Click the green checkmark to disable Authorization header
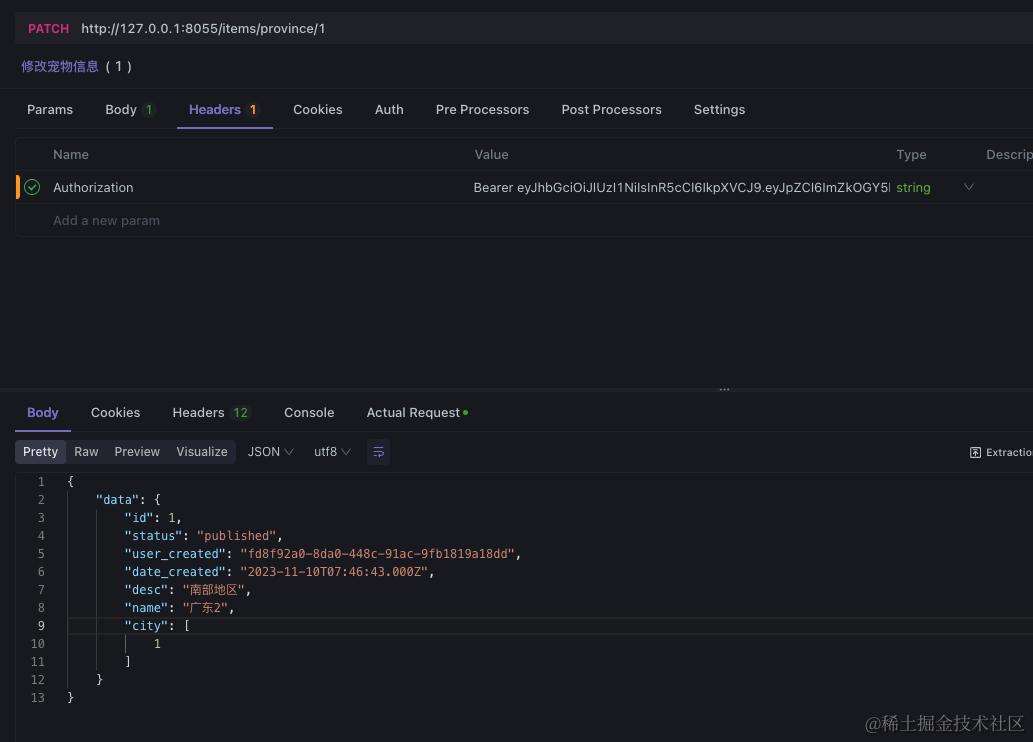The height and width of the screenshot is (742, 1033). click(32, 187)
